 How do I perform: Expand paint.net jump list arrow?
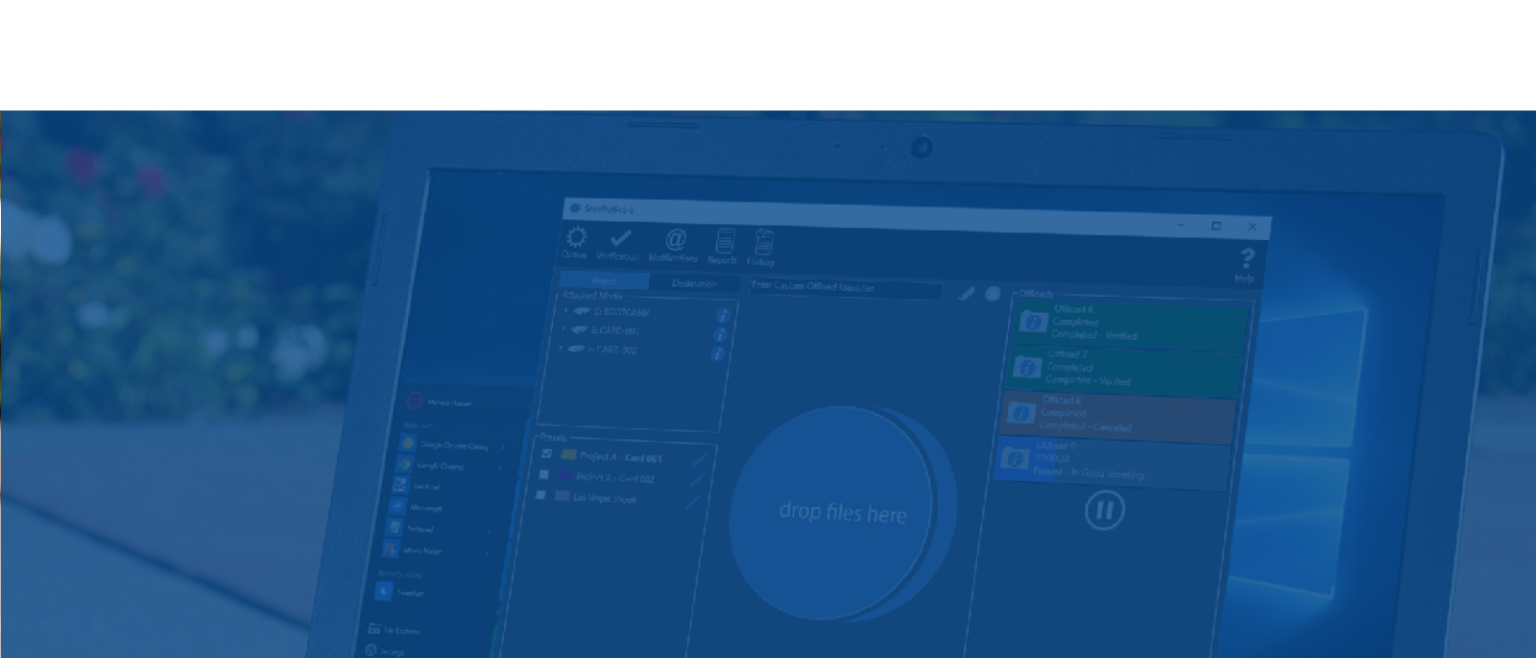[495, 489]
